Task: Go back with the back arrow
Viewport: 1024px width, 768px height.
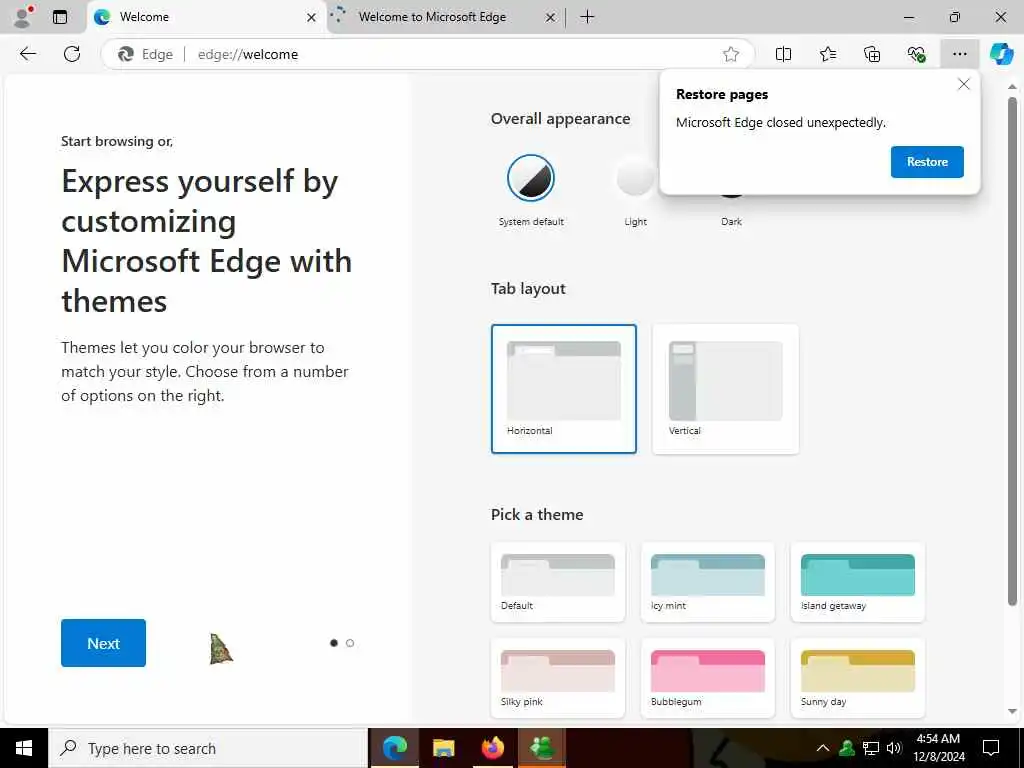Action: click(x=27, y=54)
